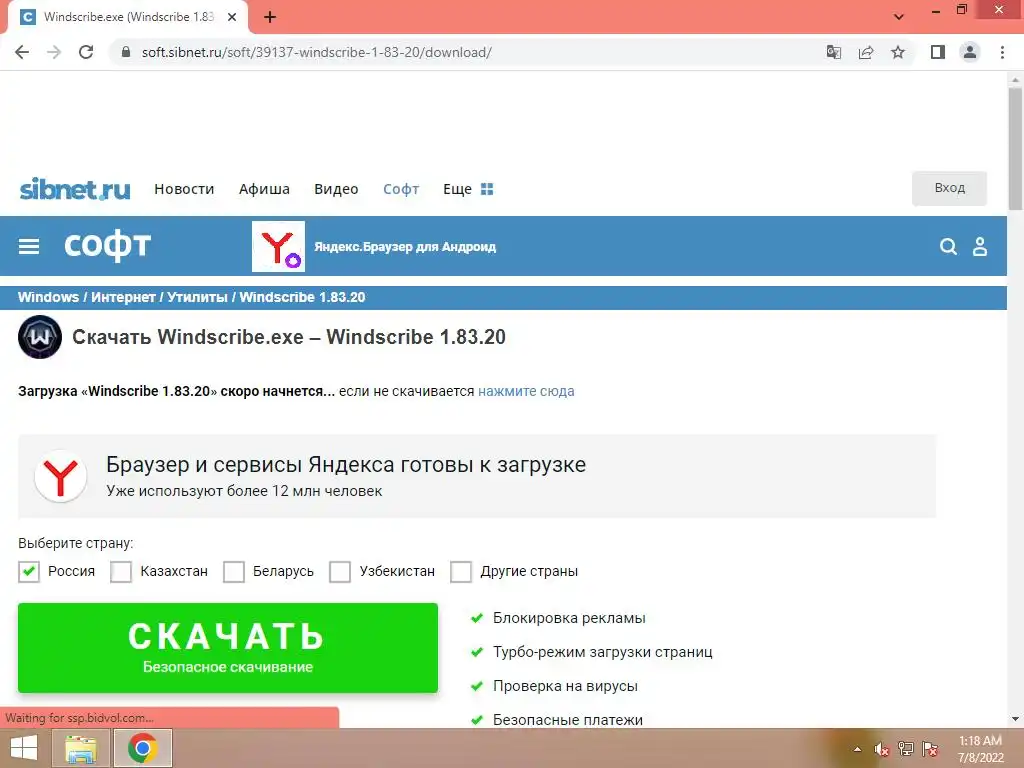Click the user account icon in blue bar

coord(980,246)
